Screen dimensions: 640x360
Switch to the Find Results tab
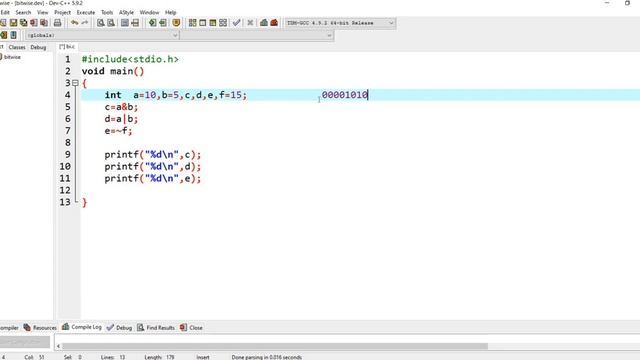(156, 327)
